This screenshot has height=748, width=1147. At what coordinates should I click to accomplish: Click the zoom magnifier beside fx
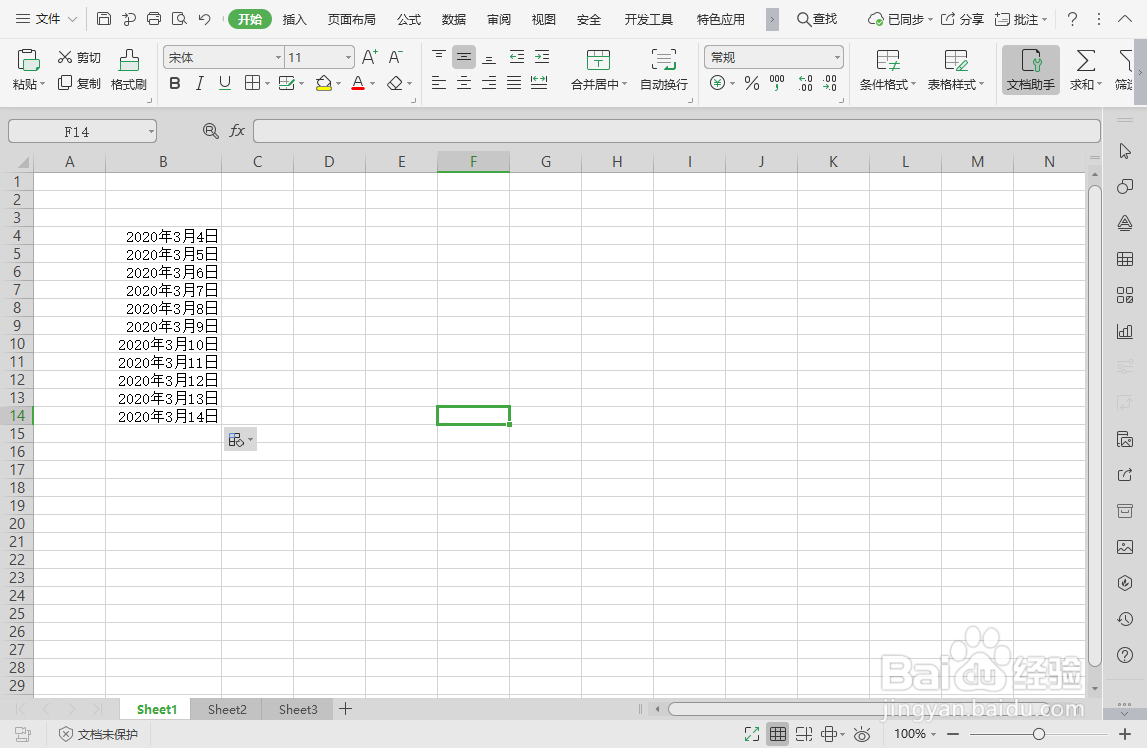click(211, 131)
